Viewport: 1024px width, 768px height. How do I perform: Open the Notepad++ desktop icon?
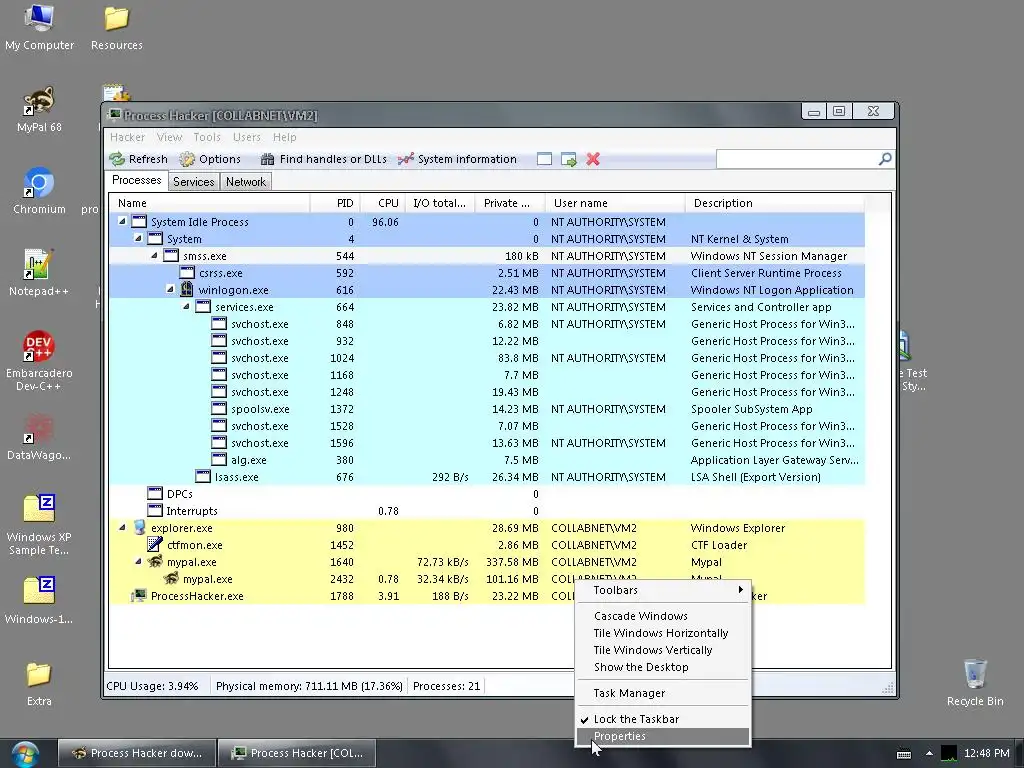[x=39, y=272]
